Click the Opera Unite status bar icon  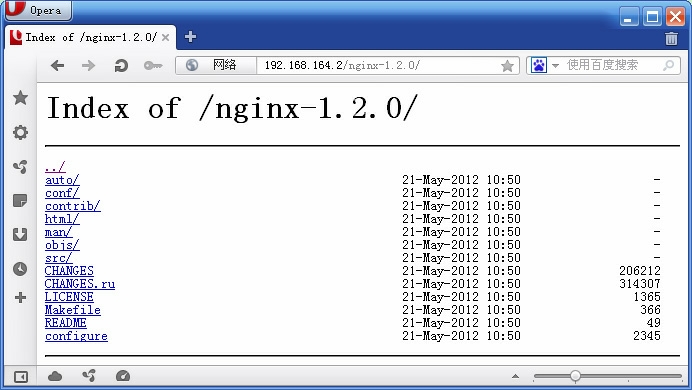[89, 376]
